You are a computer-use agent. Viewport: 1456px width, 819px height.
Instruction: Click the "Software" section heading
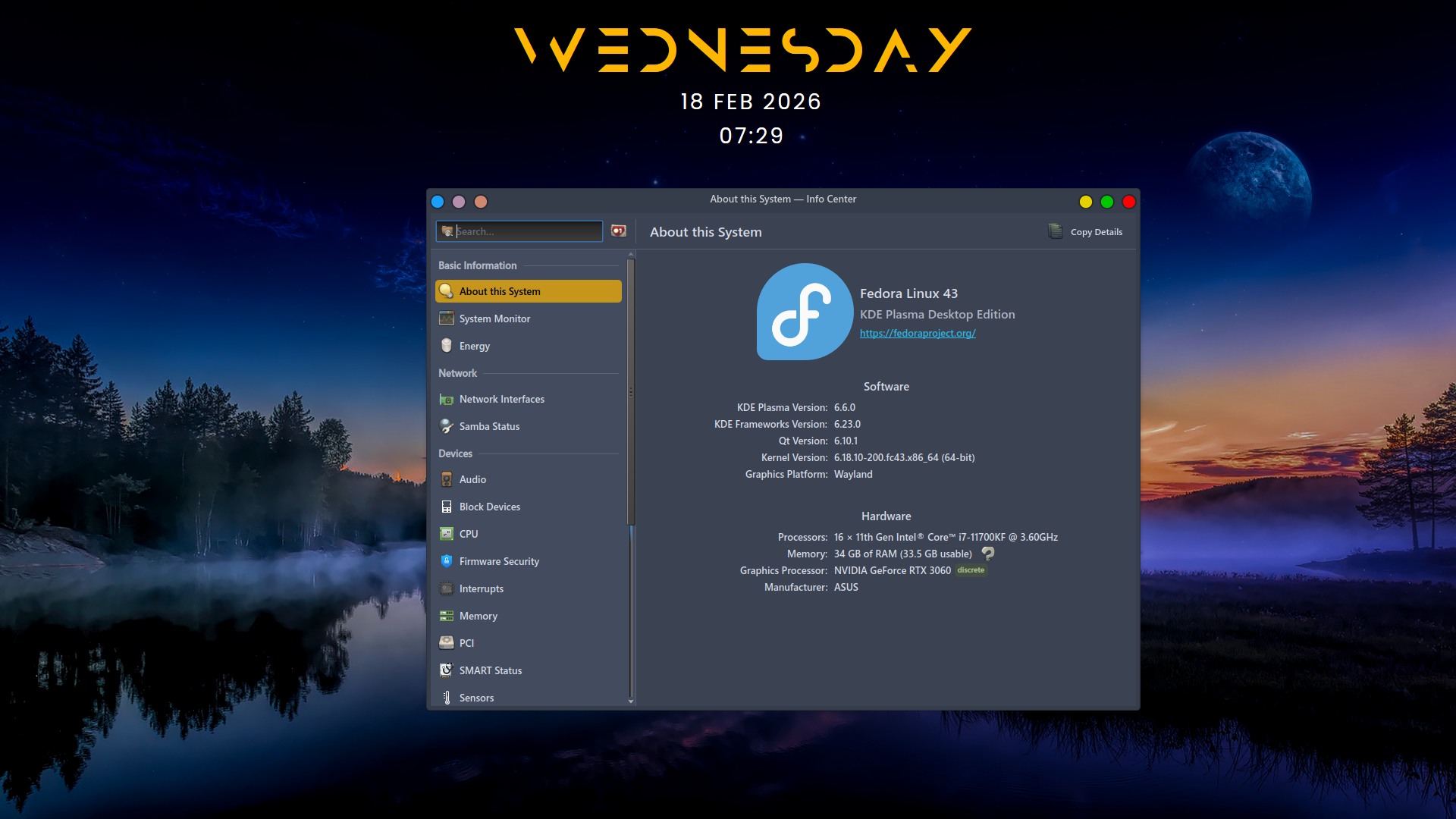pyautogui.click(x=886, y=387)
